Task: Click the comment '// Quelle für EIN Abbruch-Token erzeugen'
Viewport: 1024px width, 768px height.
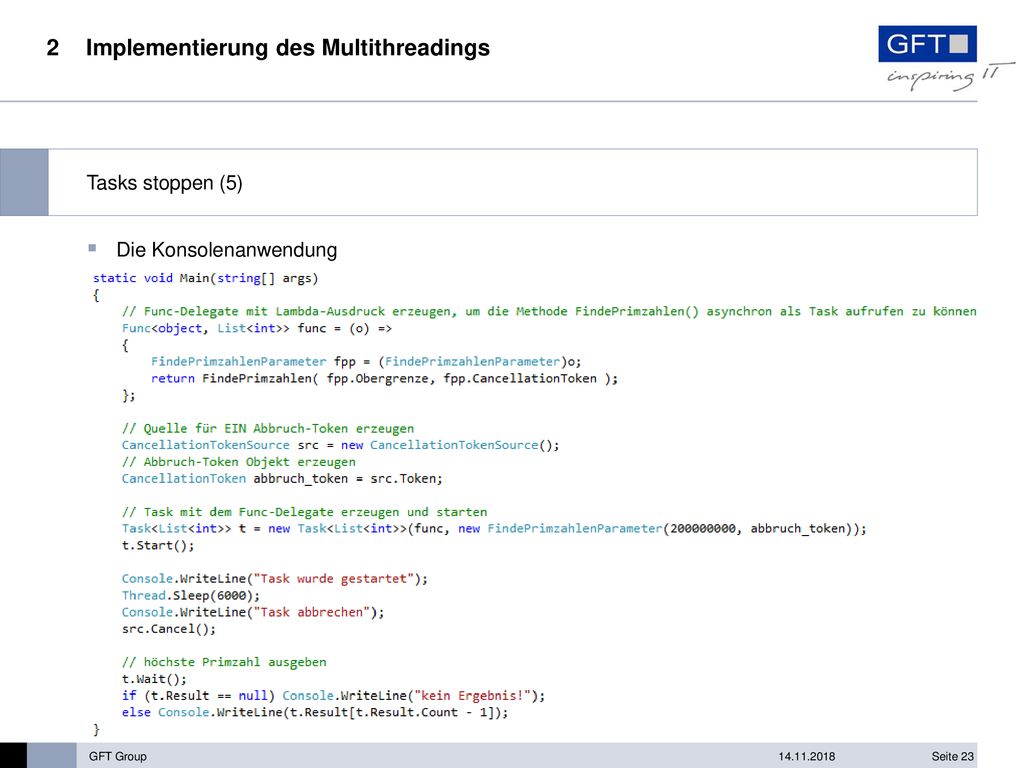Action: tap(268, 428)
